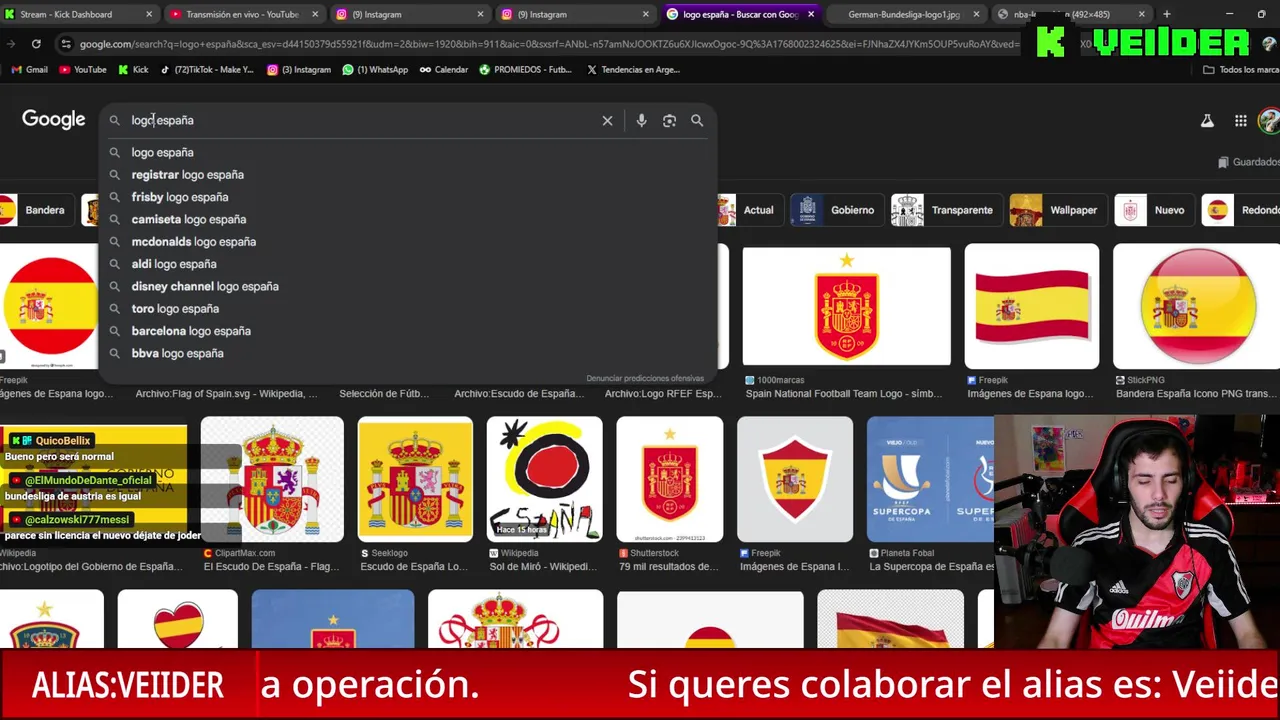This screenshot has height=720, width=1280.
Task: Open Calendar bookmark
Action: [x=443, y=70]
